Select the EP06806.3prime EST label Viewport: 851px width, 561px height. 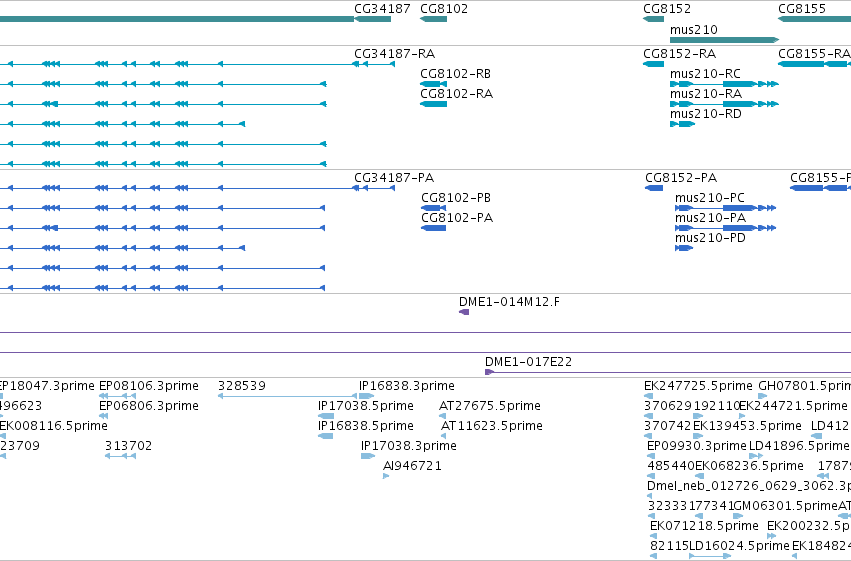149,406
